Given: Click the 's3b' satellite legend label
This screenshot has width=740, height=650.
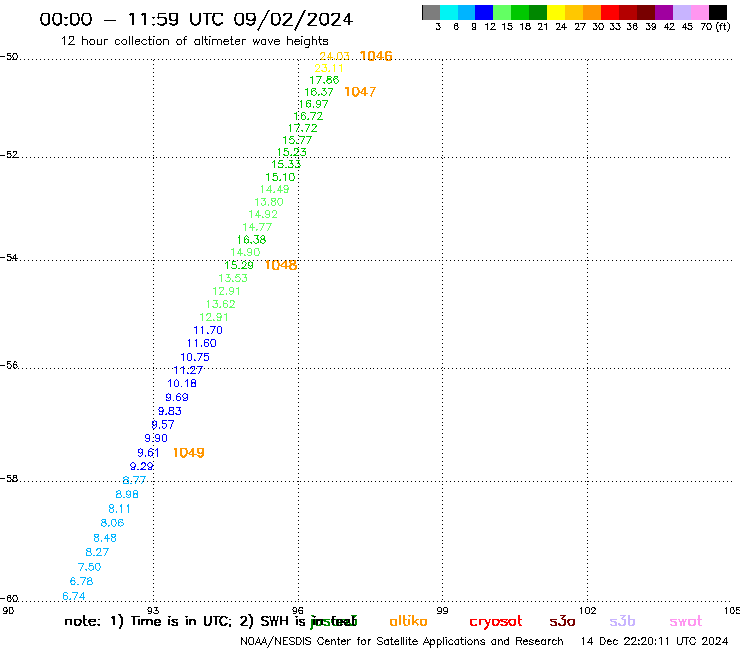Looking at the screenshot, I should coord(622,621).
